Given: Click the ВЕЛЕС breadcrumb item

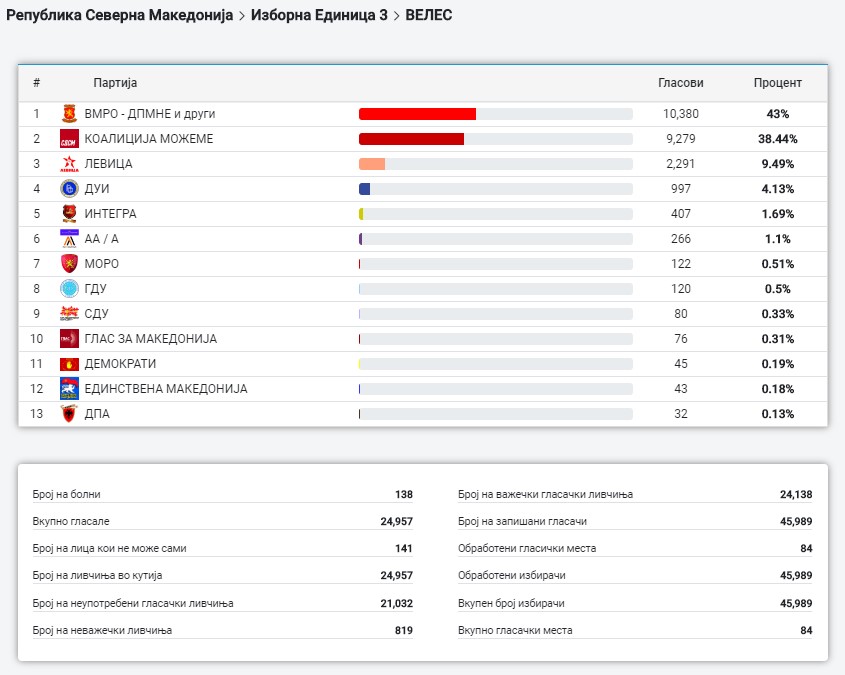Looking at the screenshot, I should pos(428,16).
